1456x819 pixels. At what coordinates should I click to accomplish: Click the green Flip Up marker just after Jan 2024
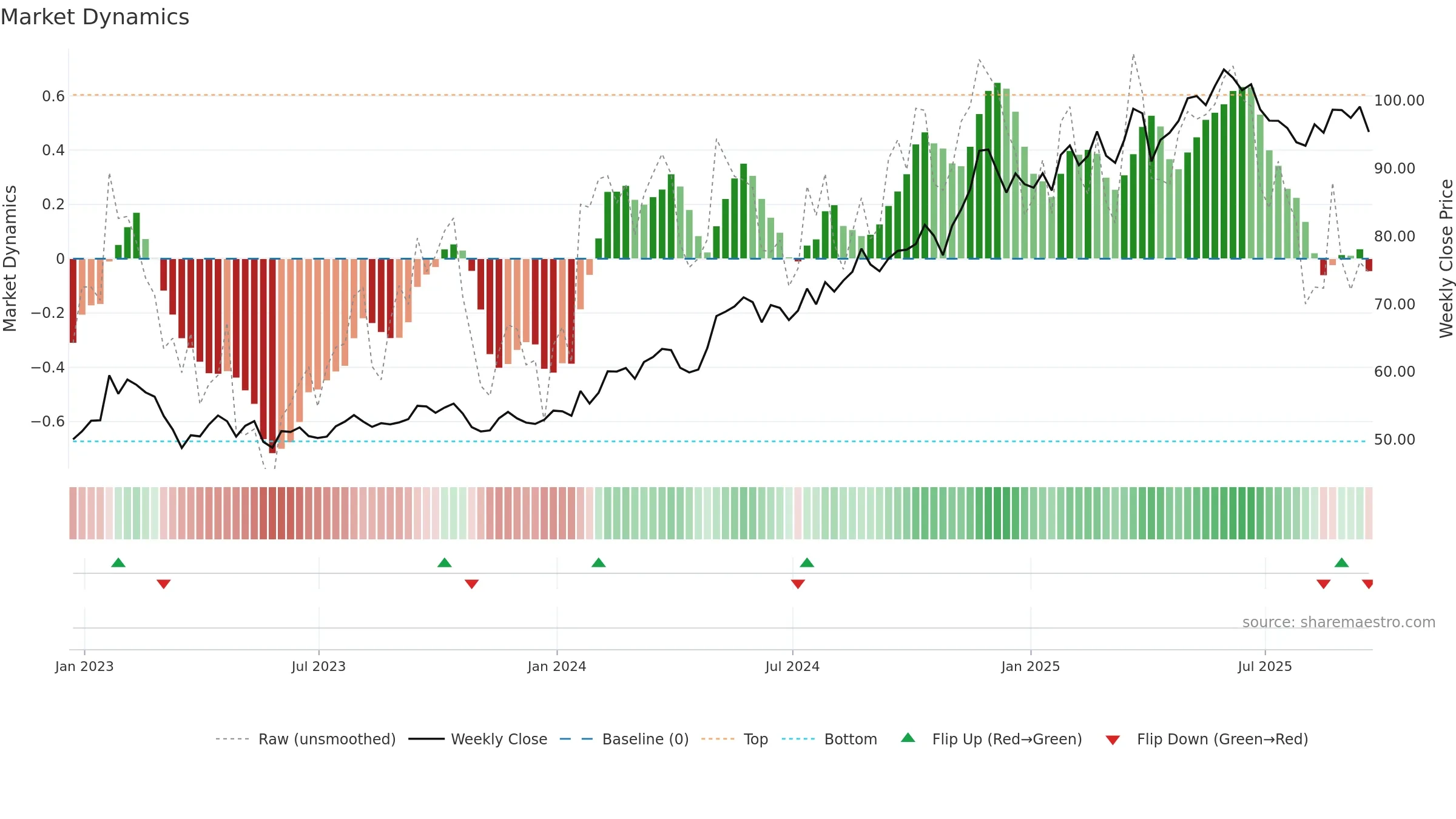pyautogui.click(x=599, y=563)
